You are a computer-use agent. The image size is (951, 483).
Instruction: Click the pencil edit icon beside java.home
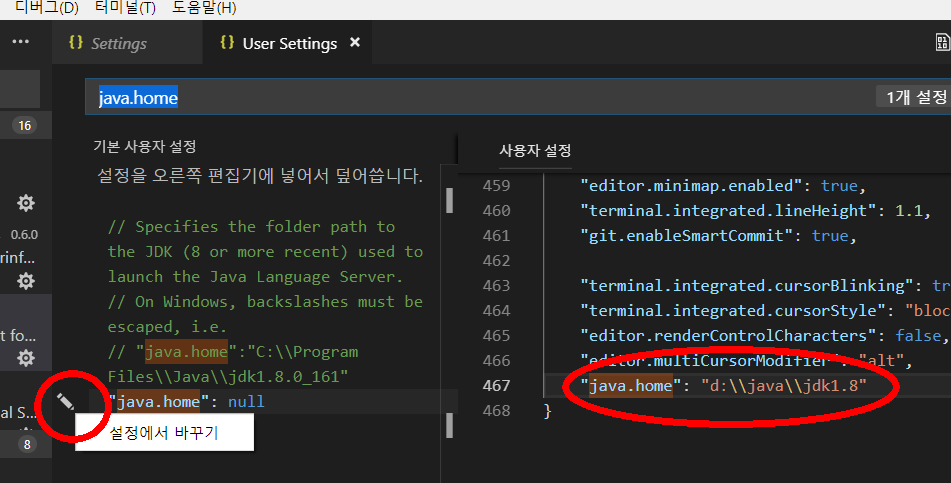66,402
